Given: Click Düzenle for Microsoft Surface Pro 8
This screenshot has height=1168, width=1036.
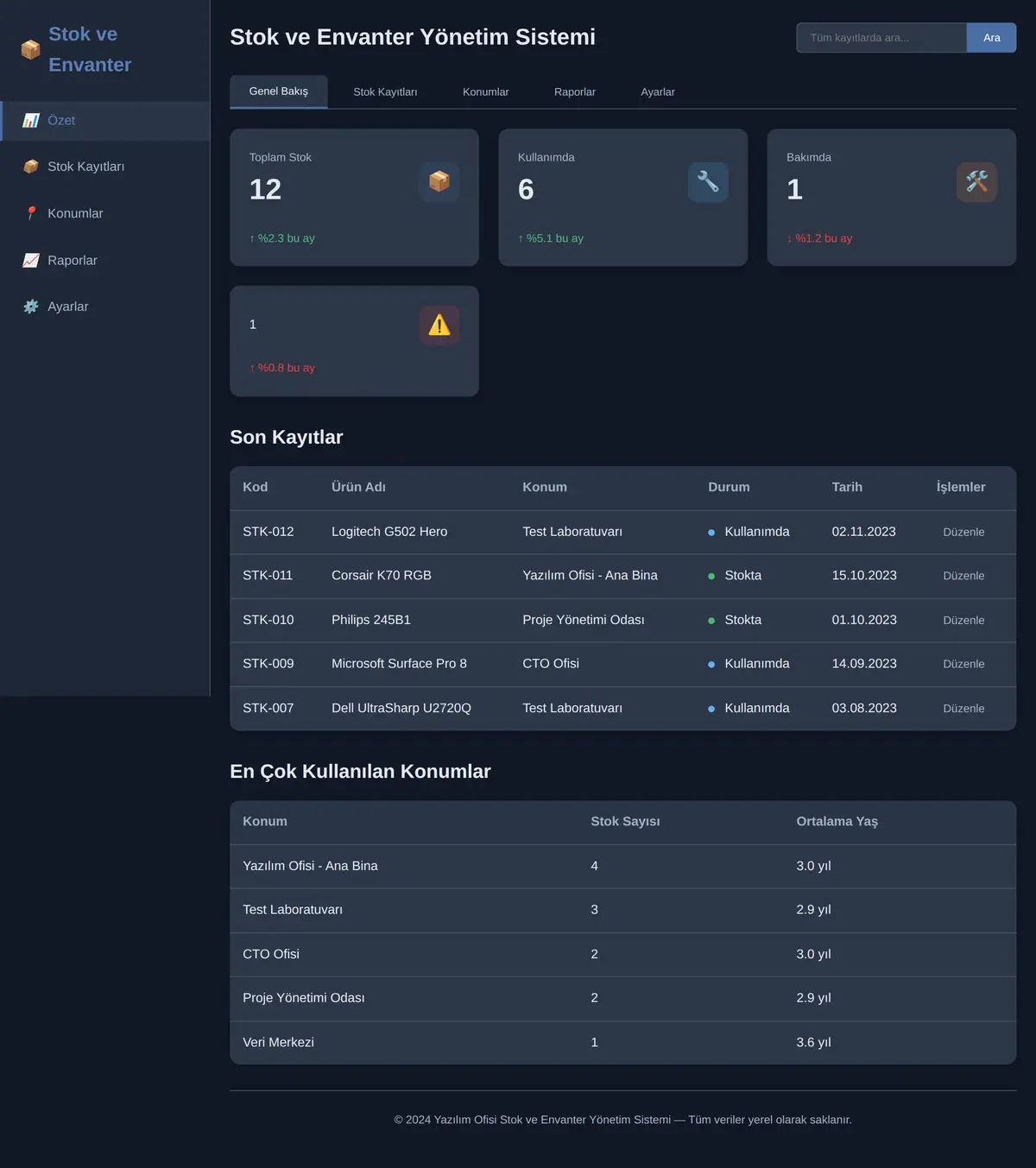Looking at the screenshot, I should click(x=963, y=664).
